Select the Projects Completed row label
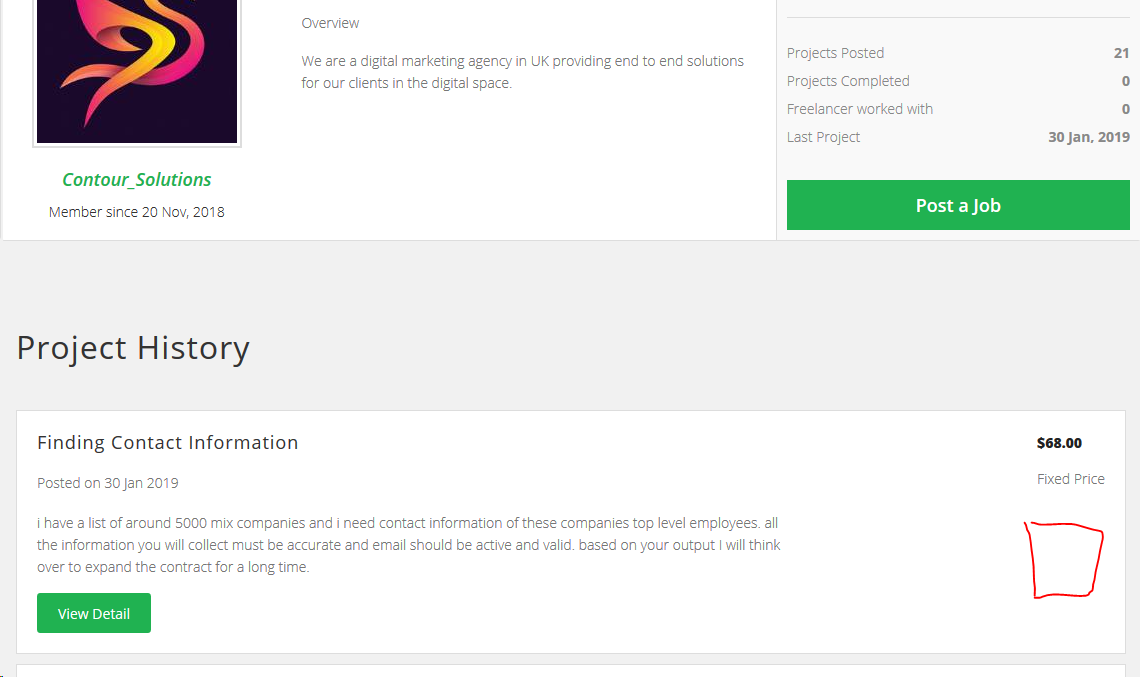The height and width of the screenshot is (677, 1140). [848, 81]
